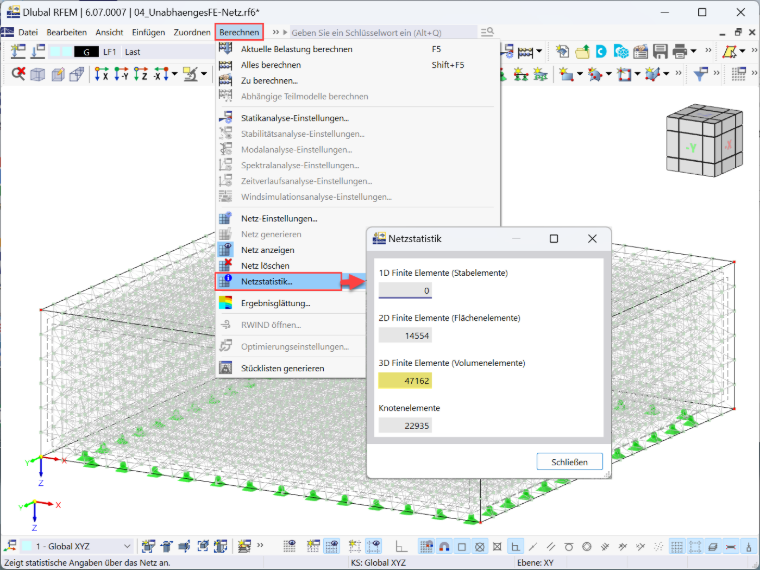Click the new solid icon
Image resolution: width=760 pixels, height=570 pixels.
(653, 74)
